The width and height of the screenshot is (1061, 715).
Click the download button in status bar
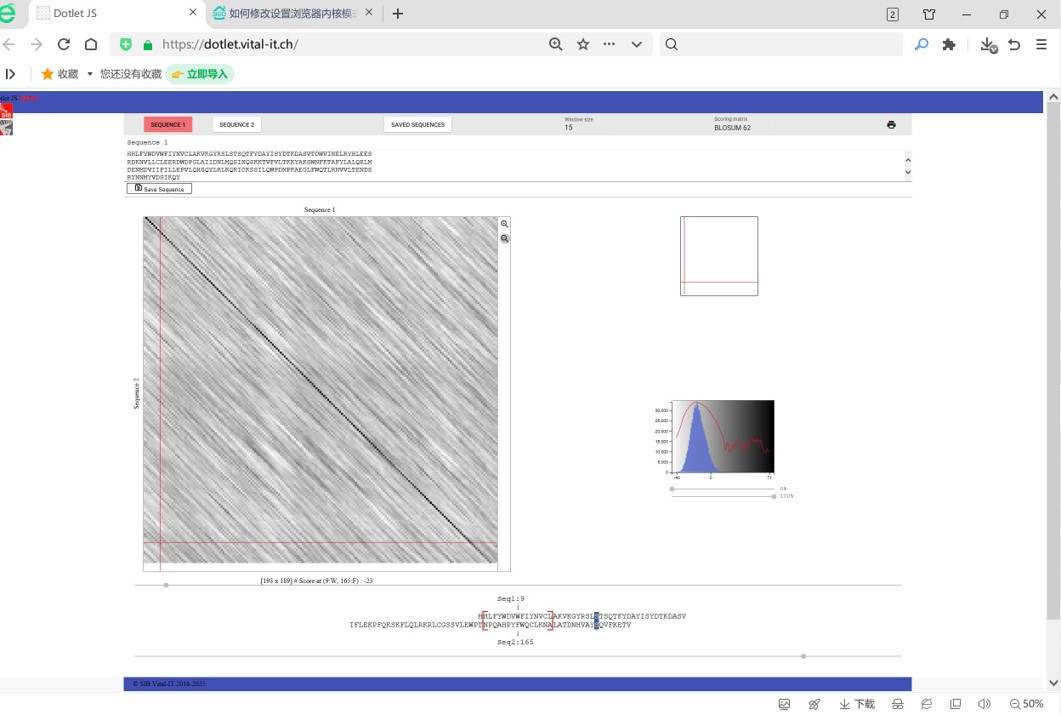pos(857,704)
